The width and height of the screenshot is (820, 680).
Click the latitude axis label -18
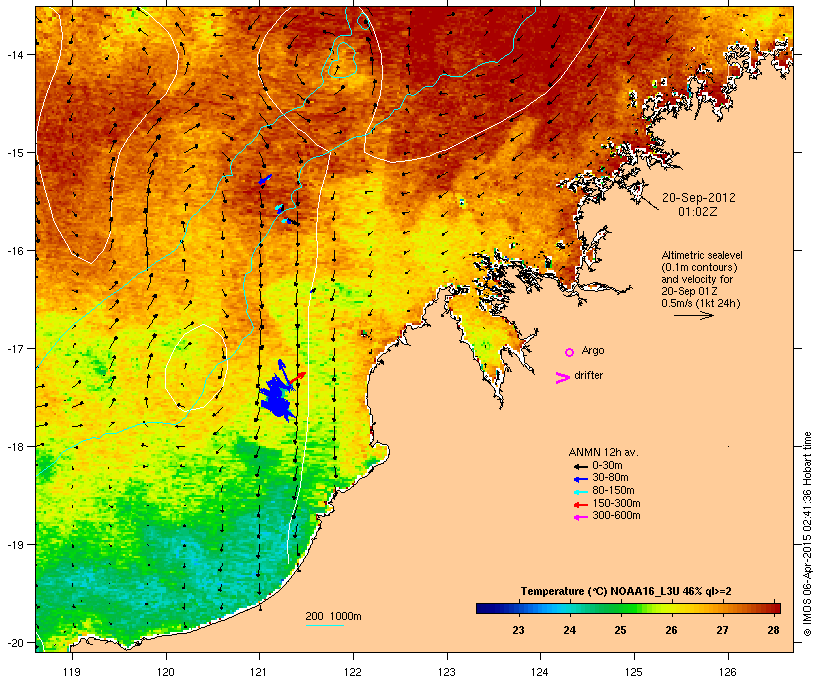pos(14,446)
